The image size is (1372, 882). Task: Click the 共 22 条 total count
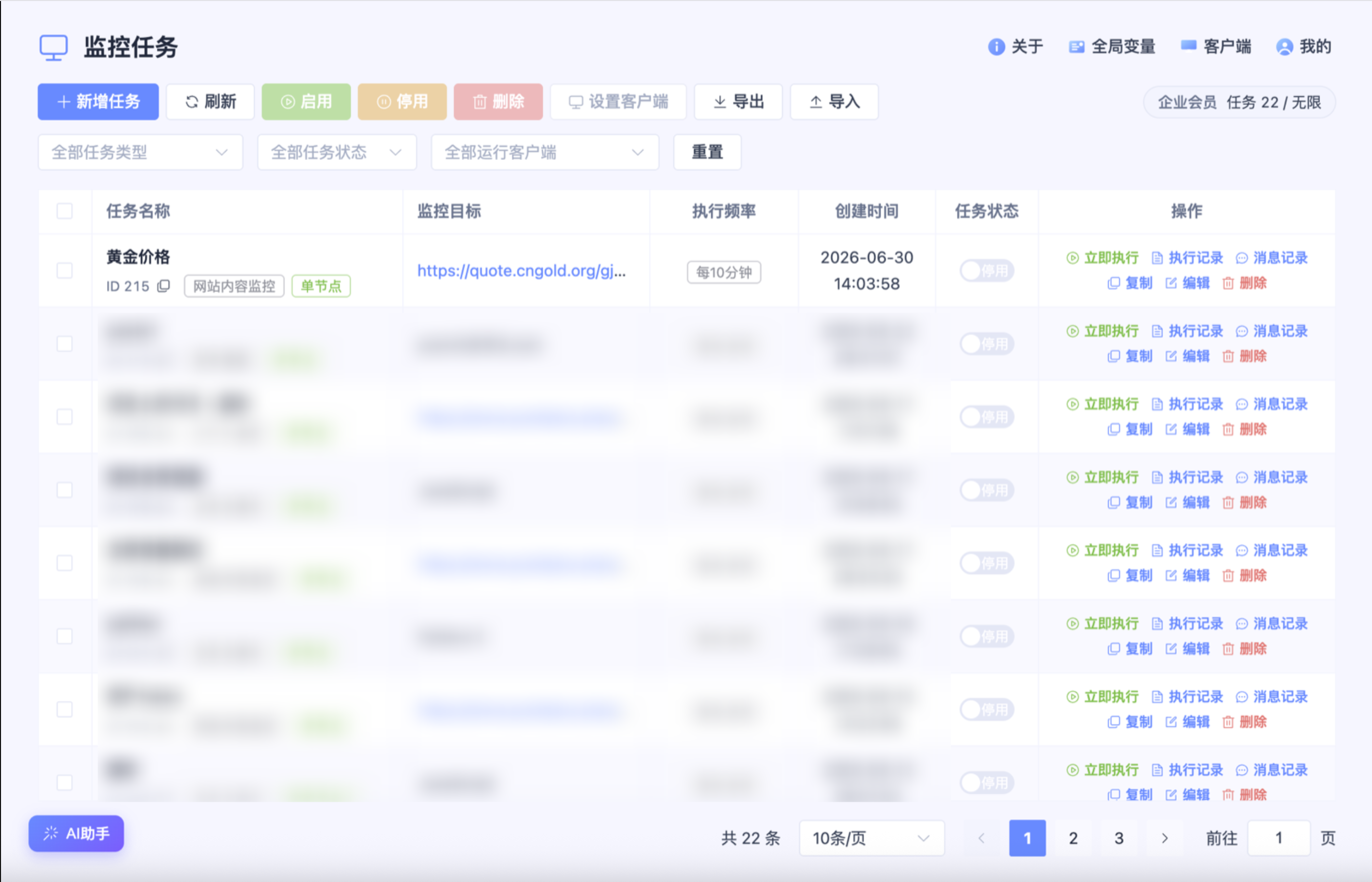(751, 839)
